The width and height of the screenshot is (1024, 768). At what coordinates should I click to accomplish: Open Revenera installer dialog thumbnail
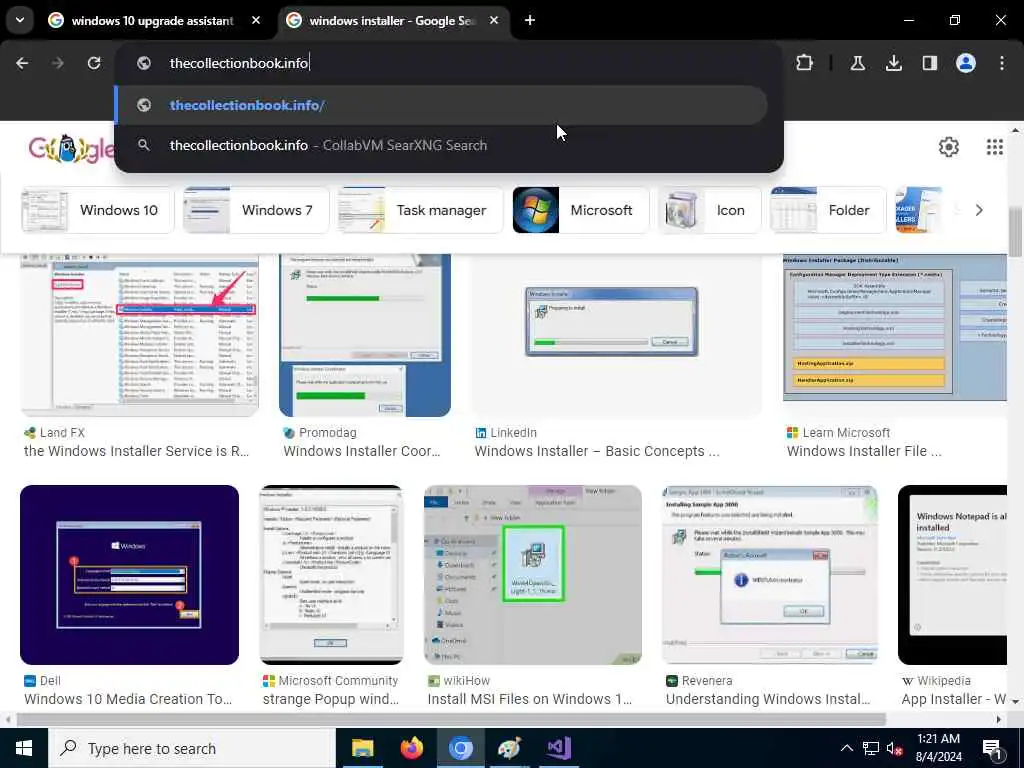(x=770, y=575)
